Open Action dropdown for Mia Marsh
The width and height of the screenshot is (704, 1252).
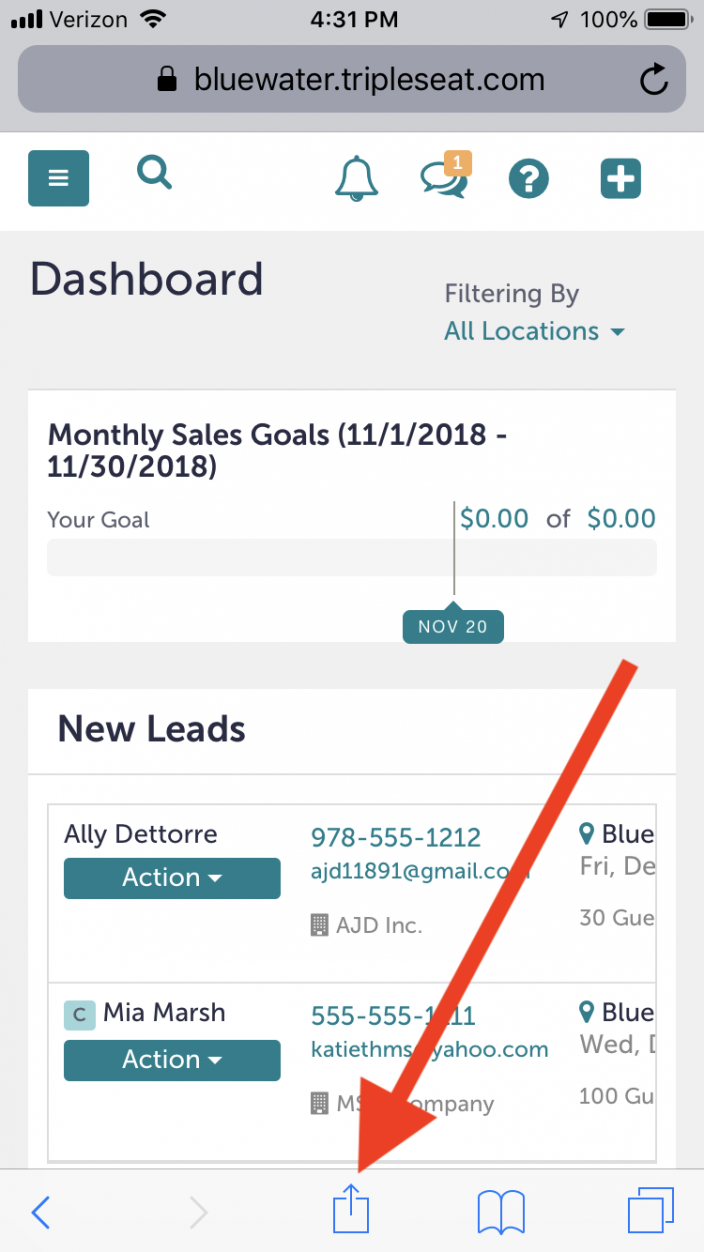pyautogui.click(x=172, y=1060)
